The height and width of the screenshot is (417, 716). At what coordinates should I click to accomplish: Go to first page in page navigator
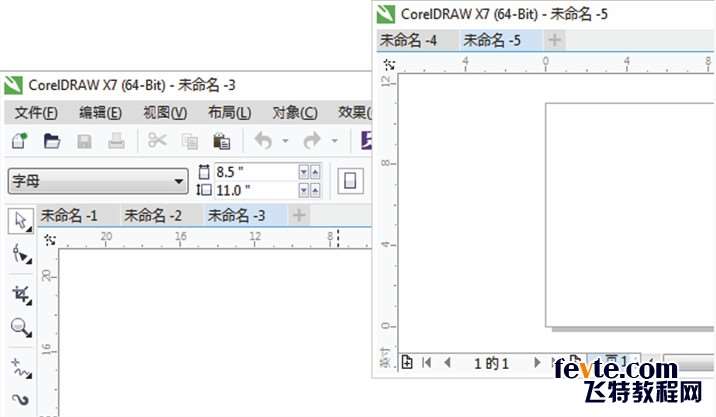click(x=427, y=363)
